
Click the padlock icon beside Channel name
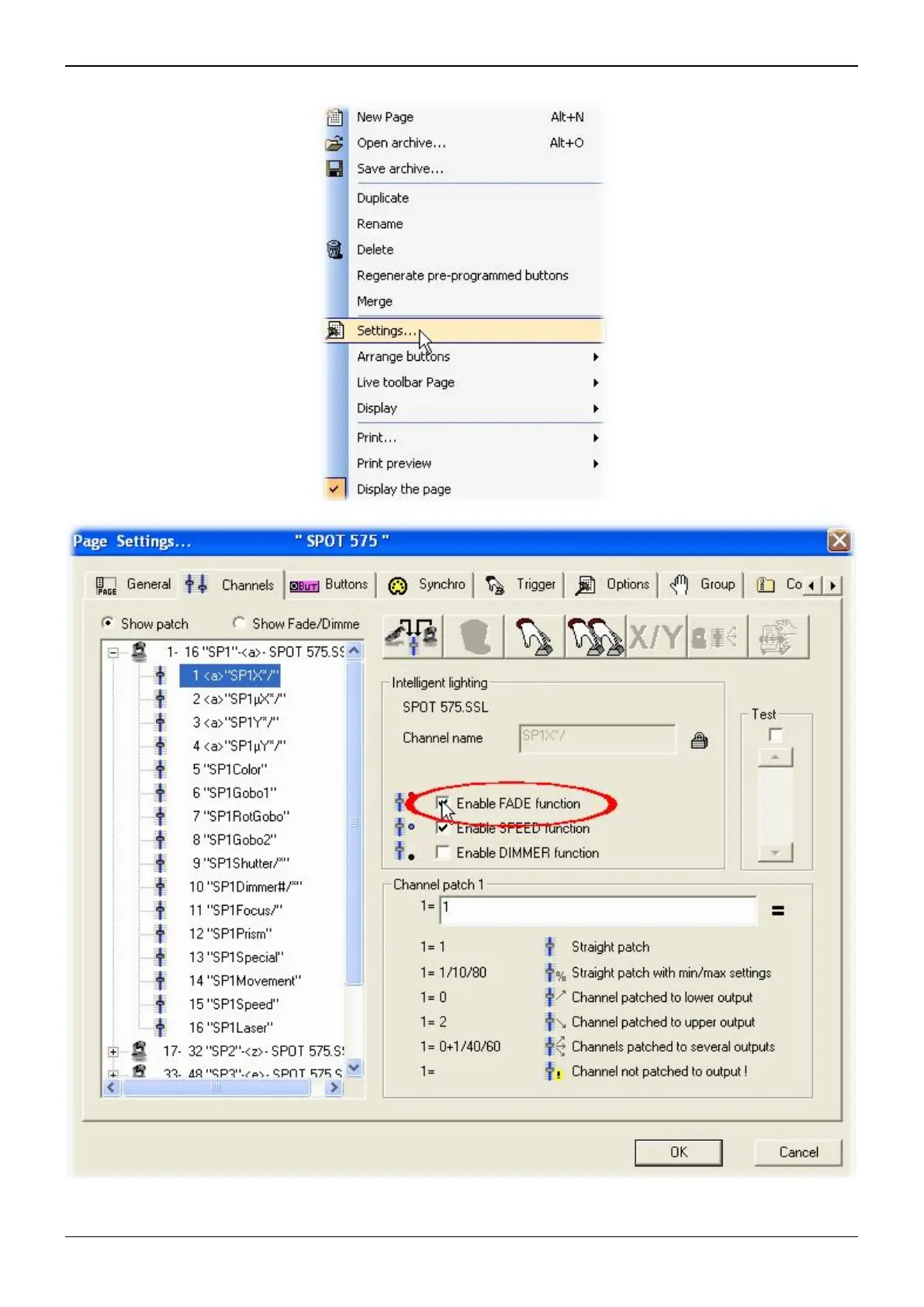coord(699,740)
